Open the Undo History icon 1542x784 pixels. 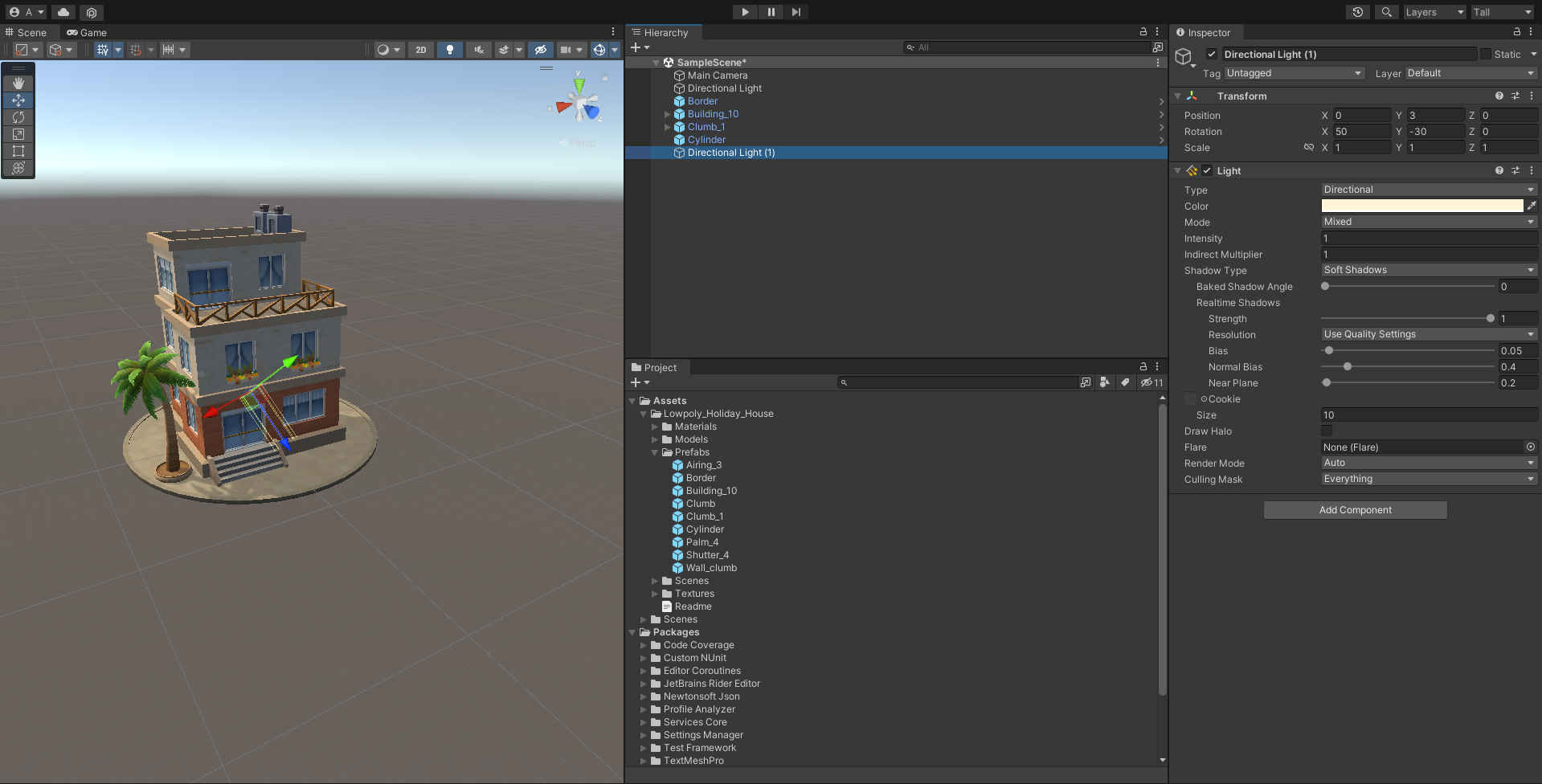coord(1357,12)
